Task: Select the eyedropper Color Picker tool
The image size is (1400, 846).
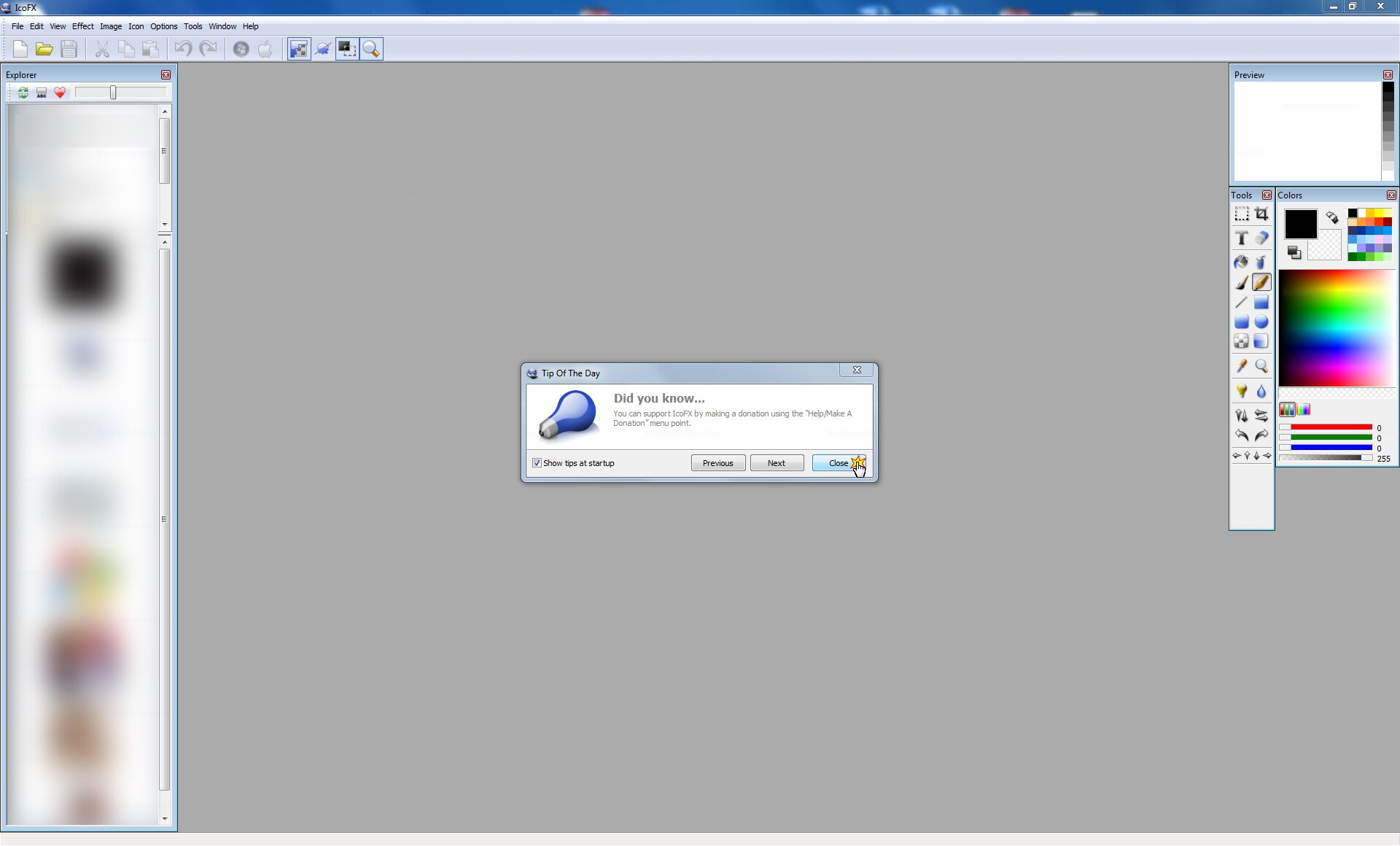Action: coord(1242,366)
